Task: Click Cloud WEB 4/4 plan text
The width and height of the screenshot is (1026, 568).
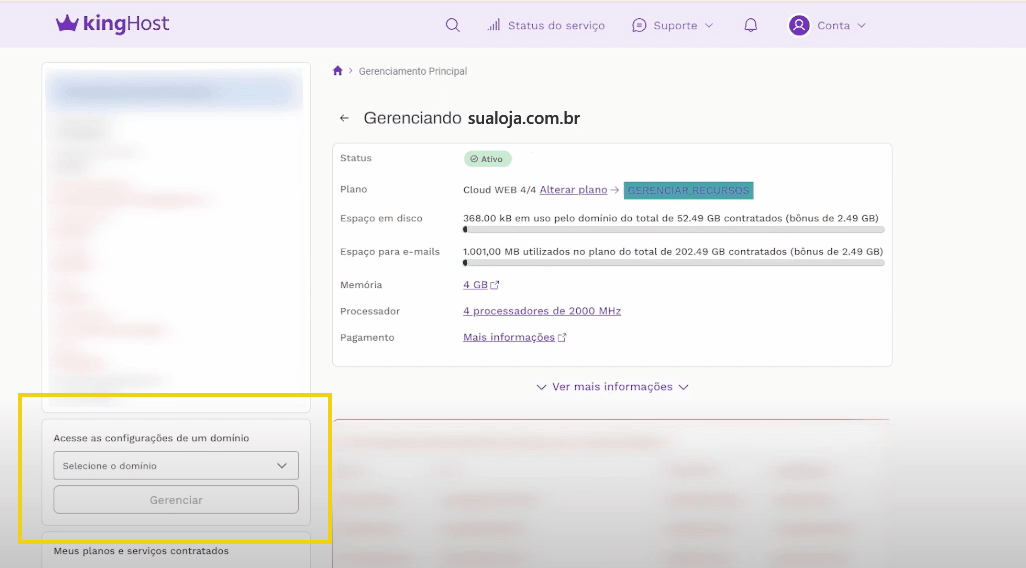Action: coord(499,190)
